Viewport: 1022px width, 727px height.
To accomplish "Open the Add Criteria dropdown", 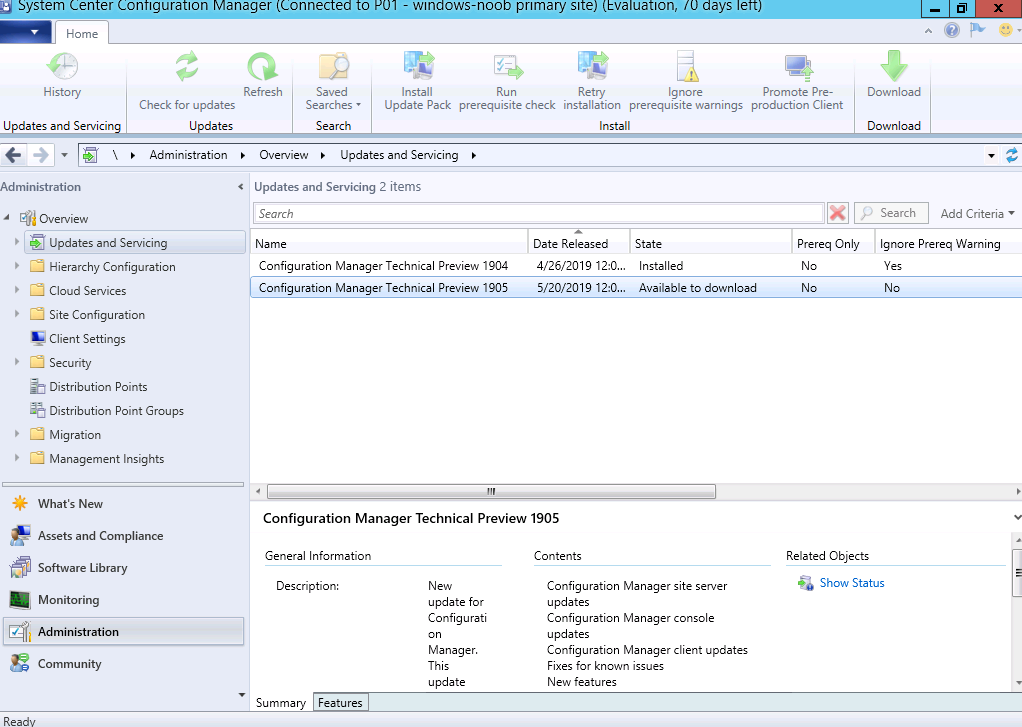I will (977, 214).
